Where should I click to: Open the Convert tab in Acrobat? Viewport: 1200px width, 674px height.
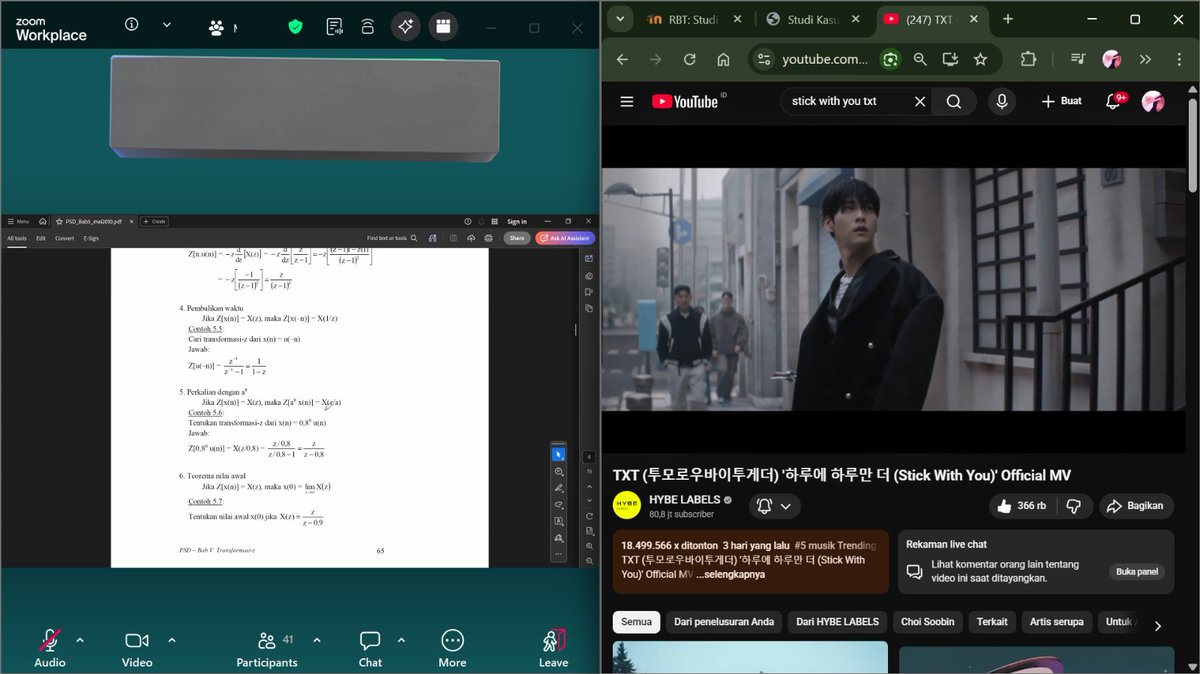[x=64, y=238]
